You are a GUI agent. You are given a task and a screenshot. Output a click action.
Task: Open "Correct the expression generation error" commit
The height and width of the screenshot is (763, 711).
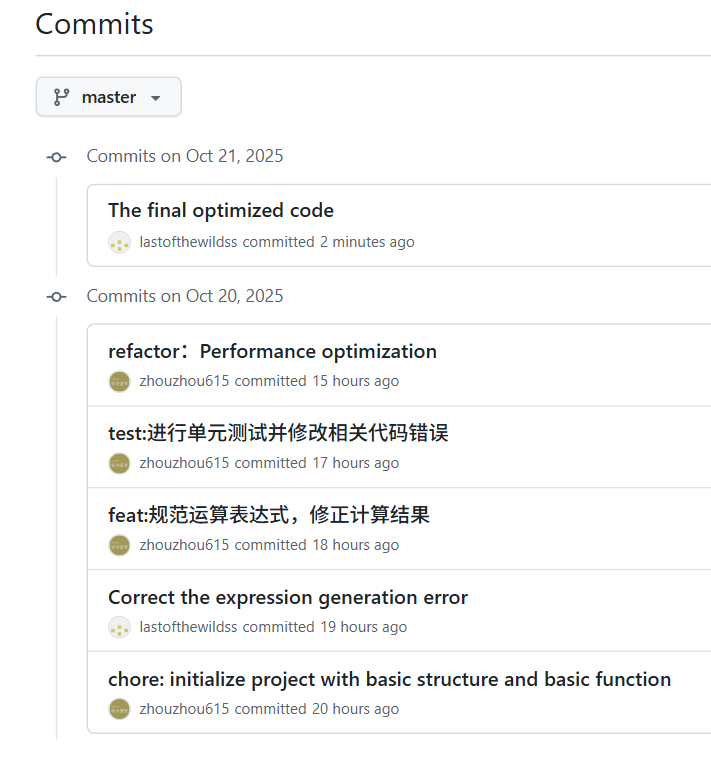click(287, 598)
